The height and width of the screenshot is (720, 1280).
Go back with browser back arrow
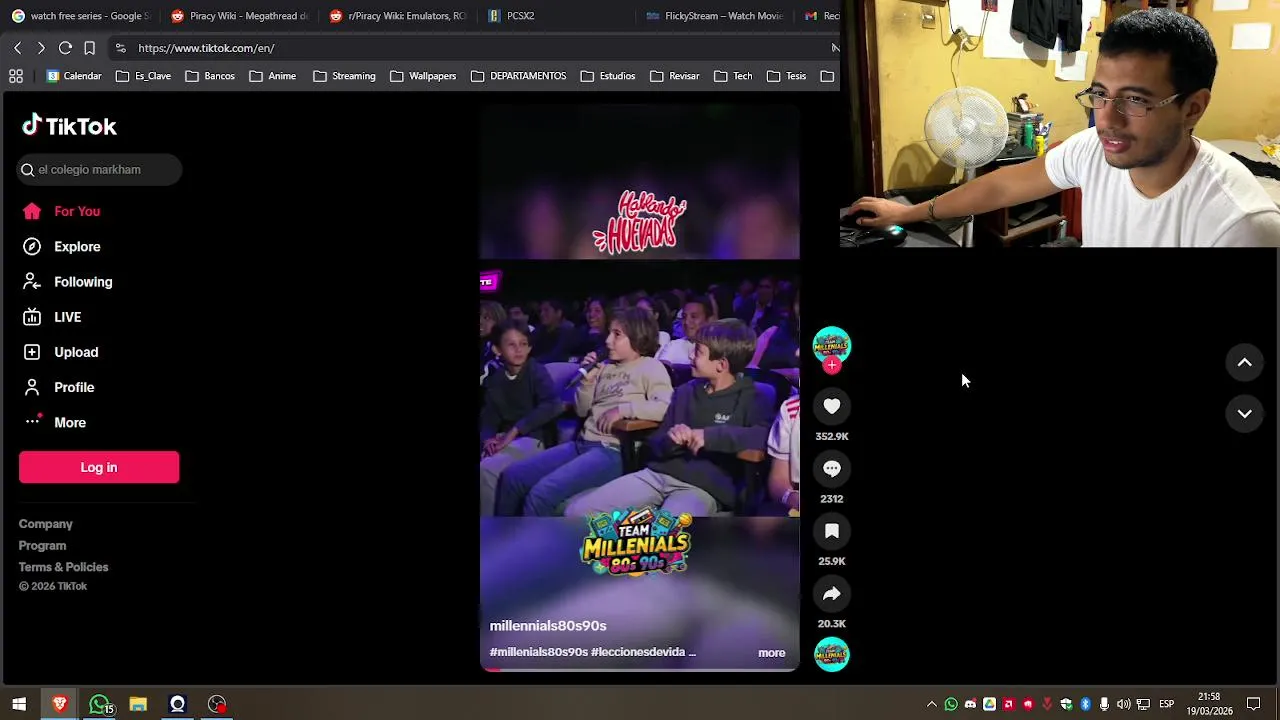pyautogui.click(x=17, y=48)
